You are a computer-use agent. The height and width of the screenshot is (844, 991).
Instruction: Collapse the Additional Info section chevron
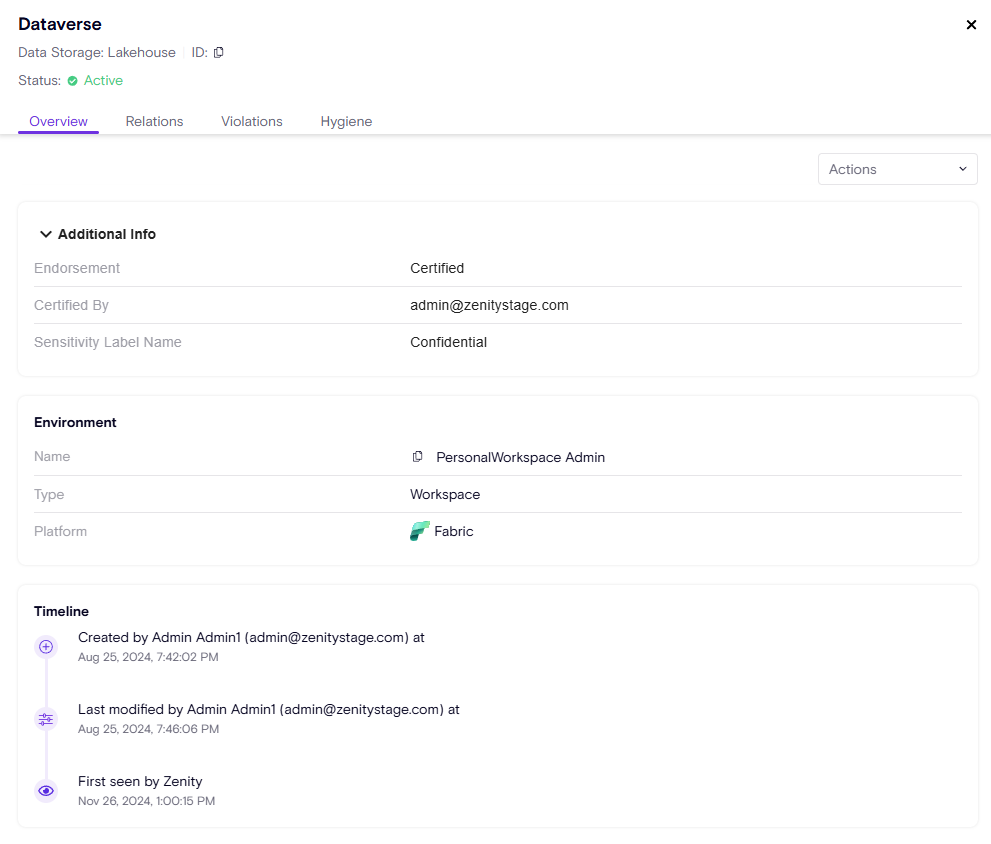(45, 234)
